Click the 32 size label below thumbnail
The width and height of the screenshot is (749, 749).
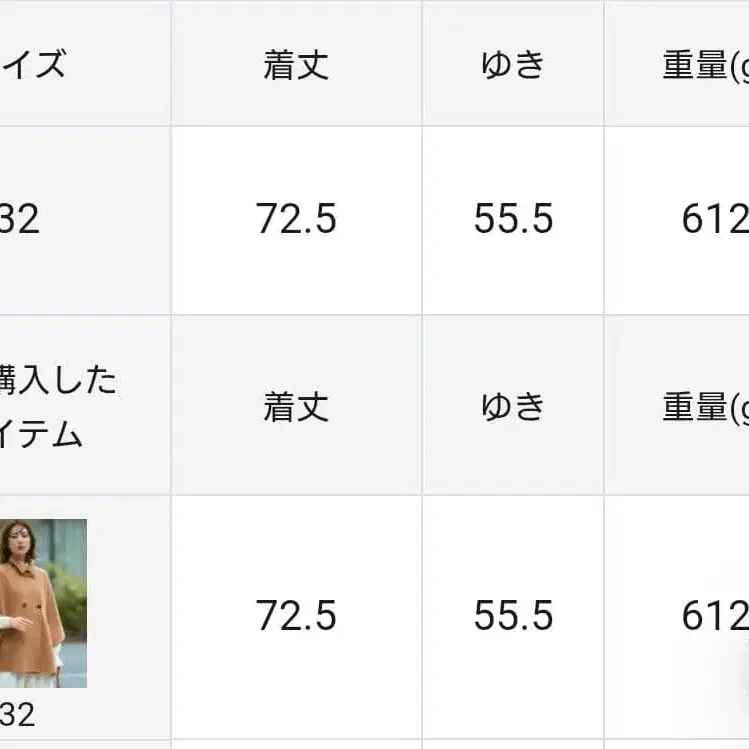tap(17, 714)
